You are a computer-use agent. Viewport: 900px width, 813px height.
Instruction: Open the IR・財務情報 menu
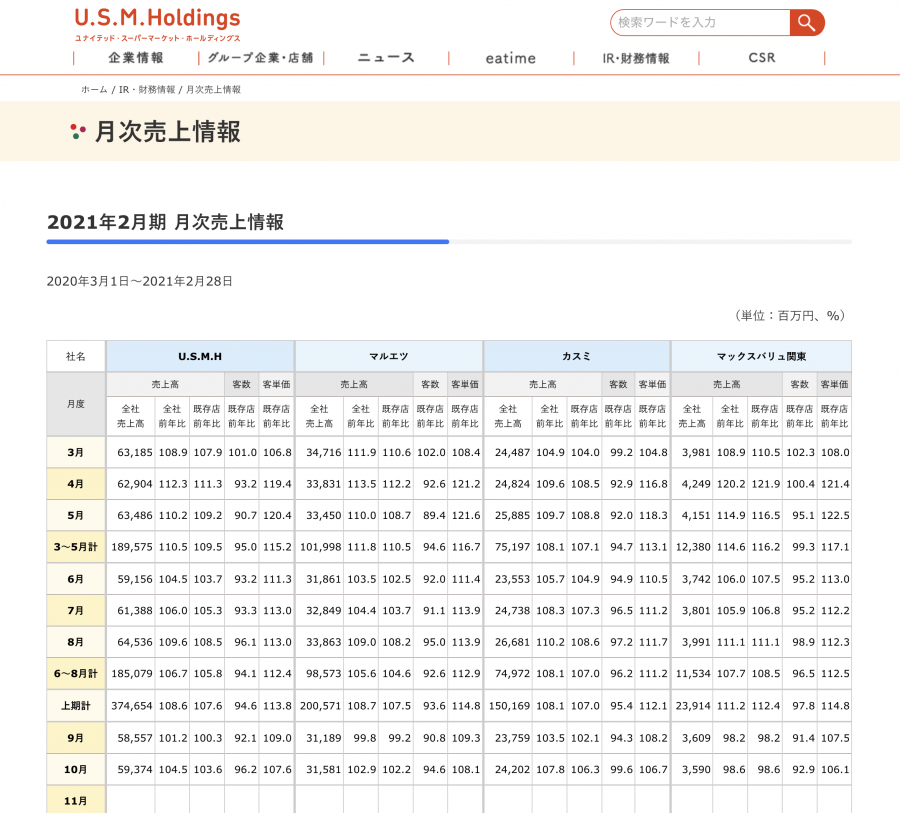(x=636, y=58)
